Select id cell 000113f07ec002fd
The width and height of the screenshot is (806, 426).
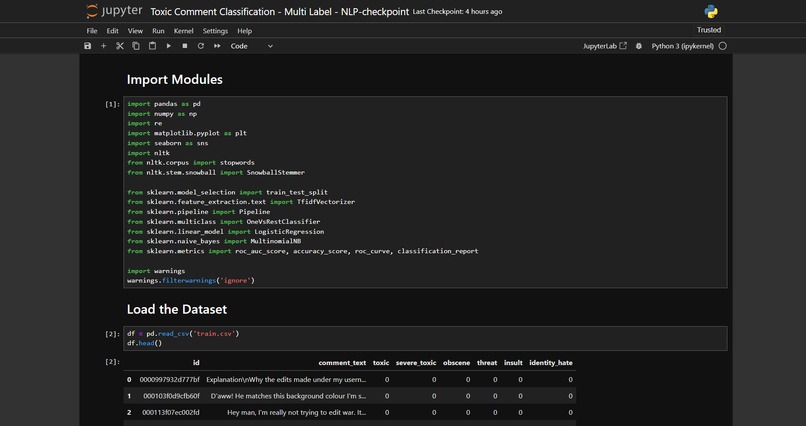point(171,413)
